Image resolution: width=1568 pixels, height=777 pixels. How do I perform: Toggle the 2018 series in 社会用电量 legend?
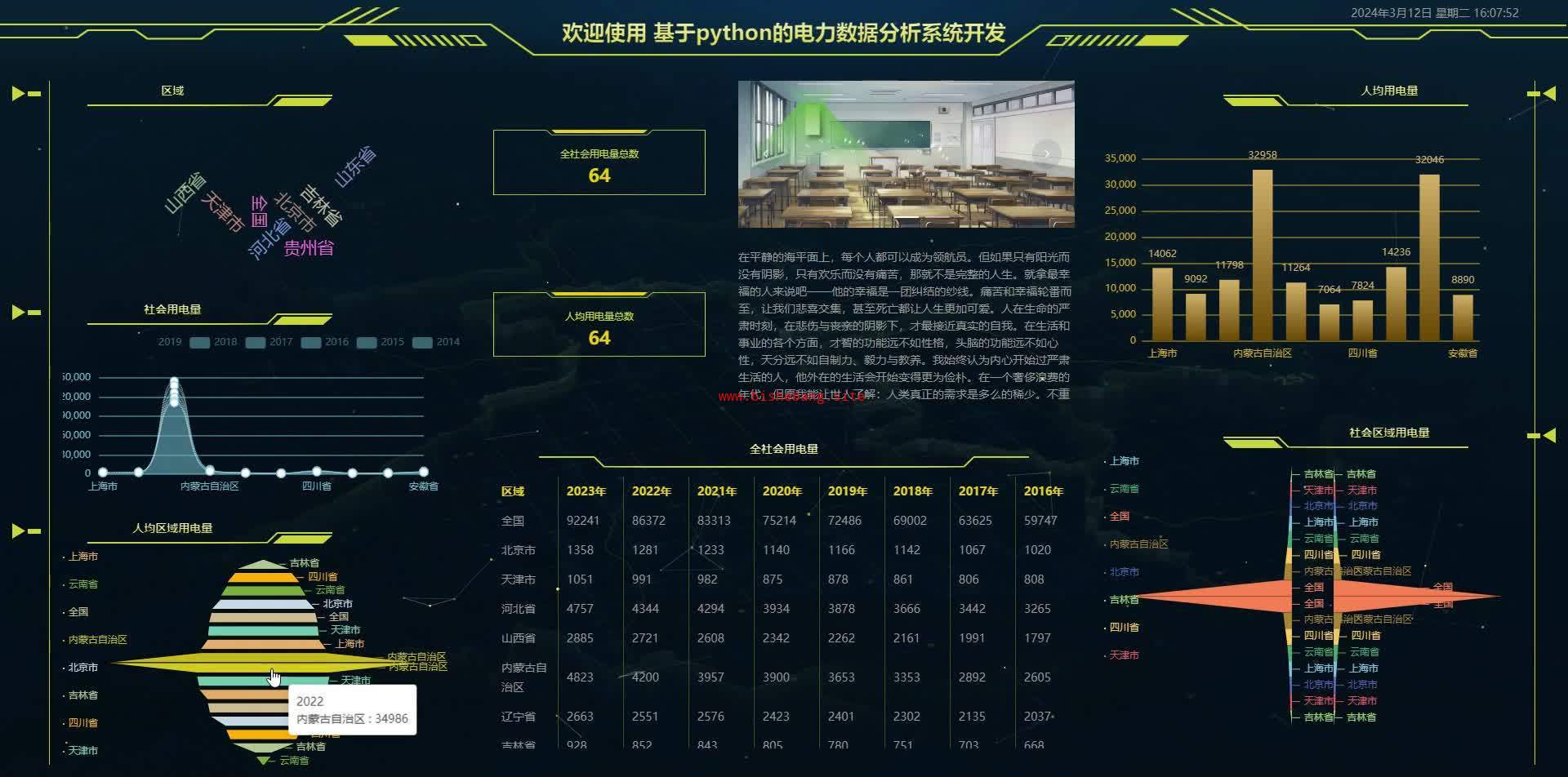coord(214,342)
